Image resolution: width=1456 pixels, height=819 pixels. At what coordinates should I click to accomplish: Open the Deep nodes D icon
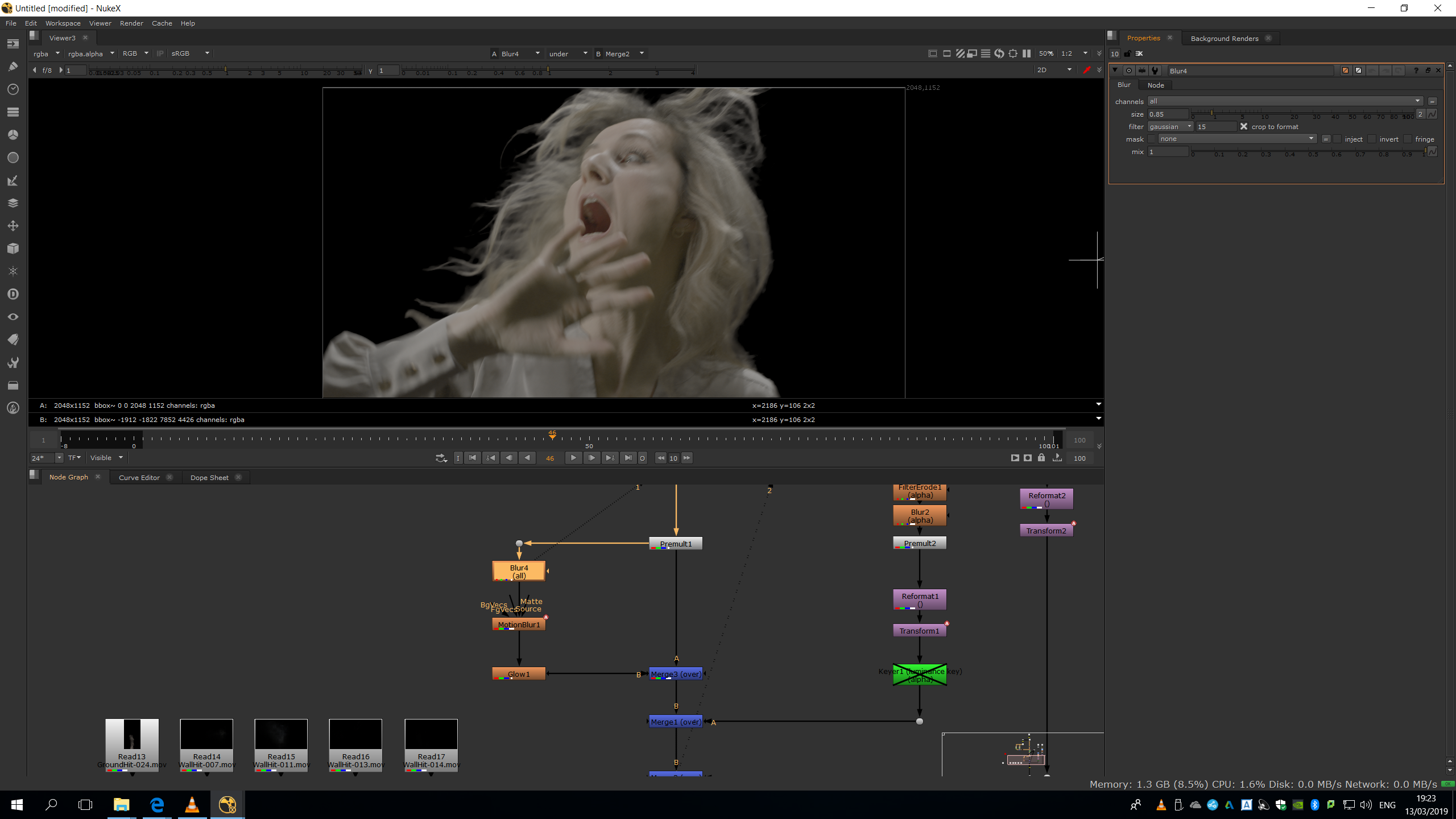click(13, 294)
